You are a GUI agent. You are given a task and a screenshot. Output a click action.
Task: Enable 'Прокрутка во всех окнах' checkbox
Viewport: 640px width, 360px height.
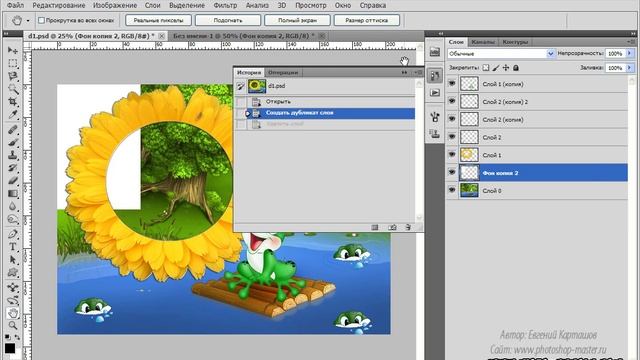click(x=41, y=20)
